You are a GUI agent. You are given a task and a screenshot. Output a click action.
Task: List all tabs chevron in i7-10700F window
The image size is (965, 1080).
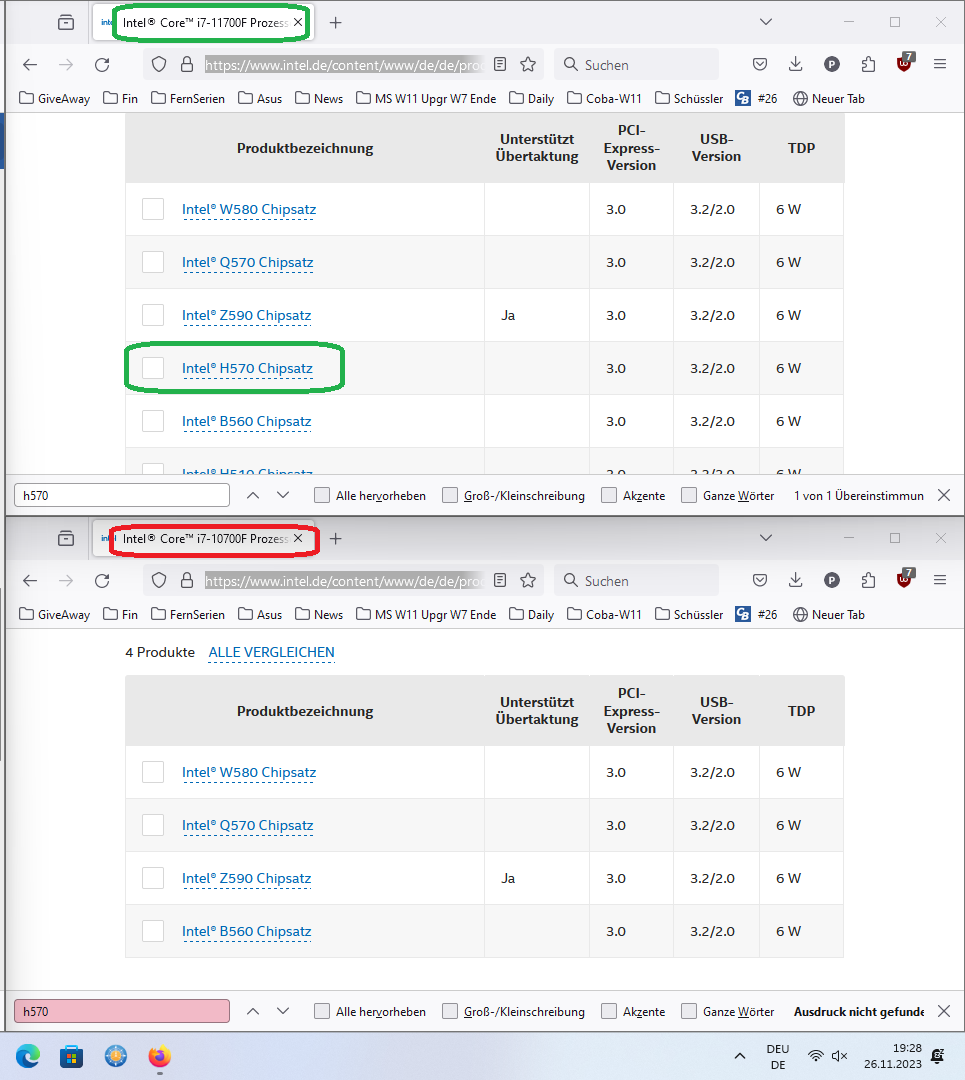pos(766,538)
